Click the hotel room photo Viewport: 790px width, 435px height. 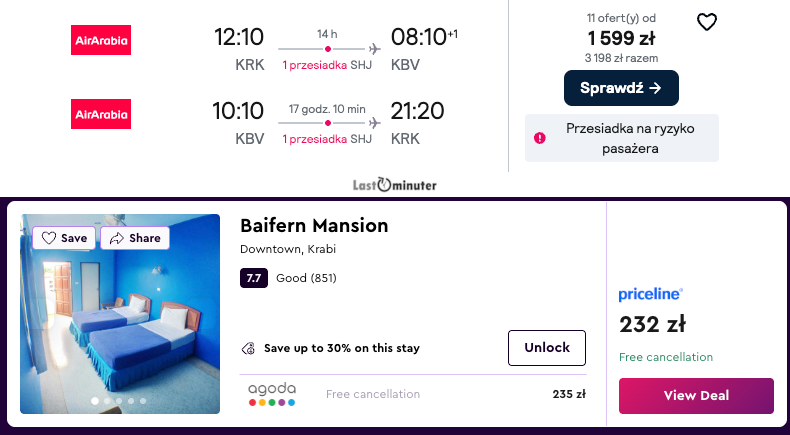[120, 320]
